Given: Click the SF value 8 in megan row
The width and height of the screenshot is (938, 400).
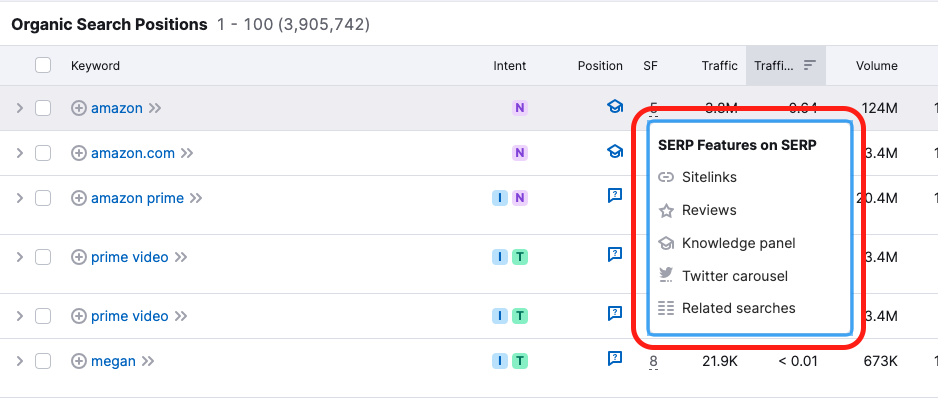Looking at the screenshot, I should [653, 361].
